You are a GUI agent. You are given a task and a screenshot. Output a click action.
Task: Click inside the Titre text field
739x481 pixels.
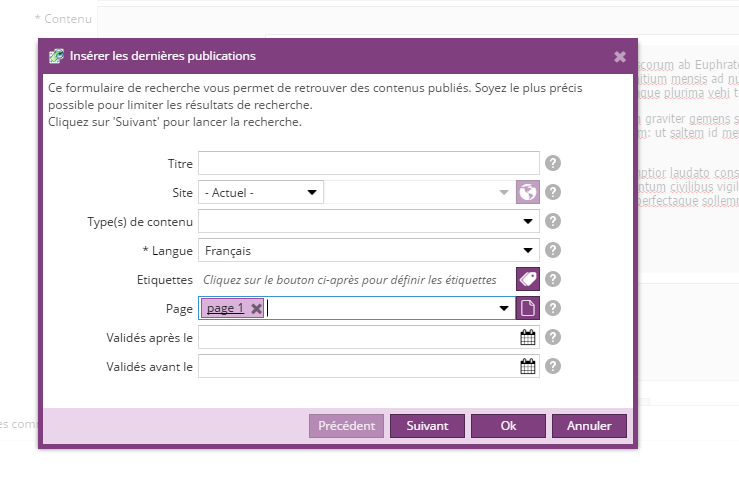369,163
